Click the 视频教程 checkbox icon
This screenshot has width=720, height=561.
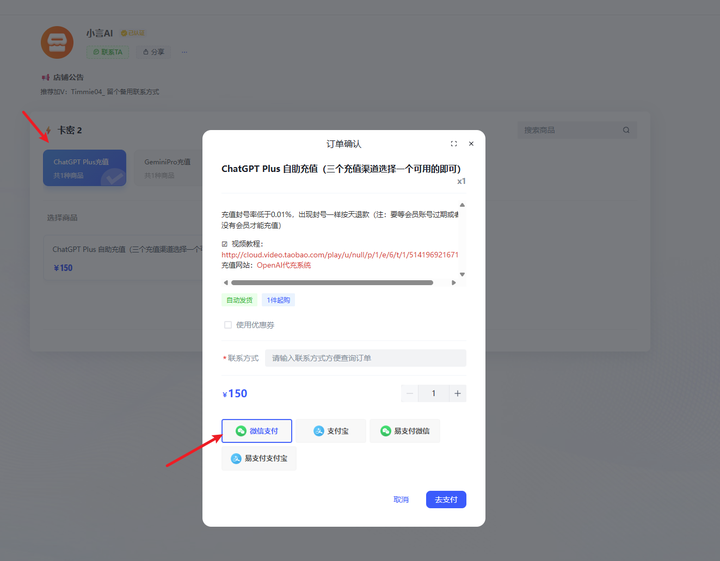click(x=225, y=244)
